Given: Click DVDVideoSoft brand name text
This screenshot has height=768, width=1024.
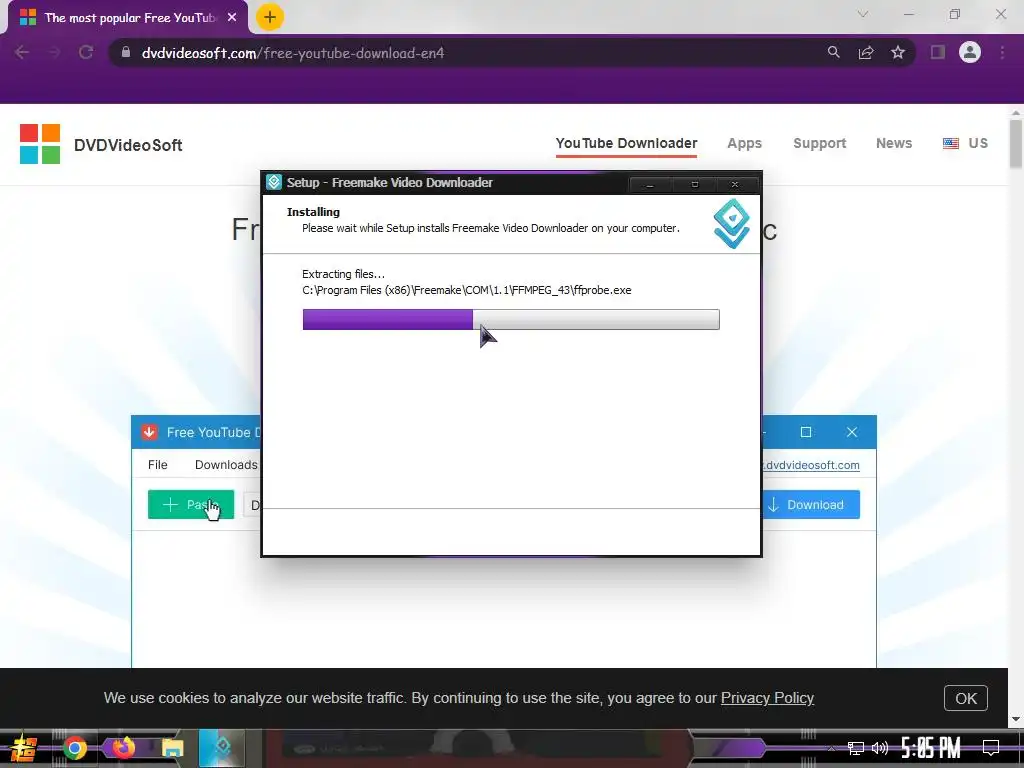Looking at the screenshot, I should [128, 145].
